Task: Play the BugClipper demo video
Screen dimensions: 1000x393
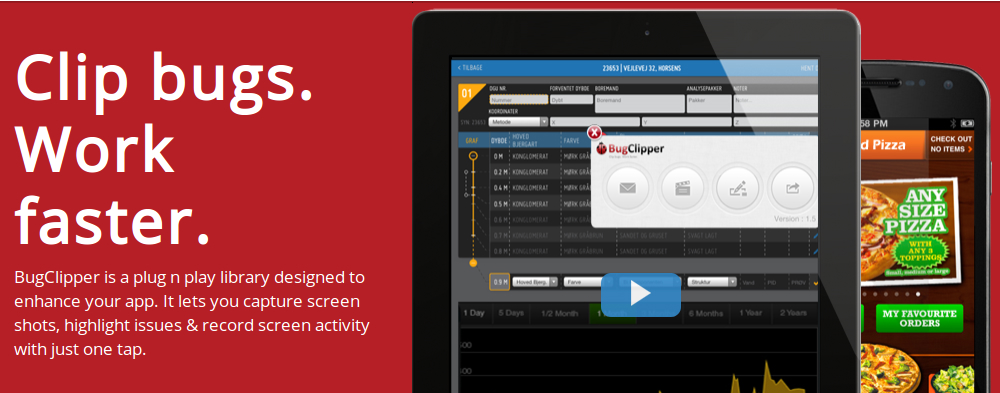Action: 640,294
